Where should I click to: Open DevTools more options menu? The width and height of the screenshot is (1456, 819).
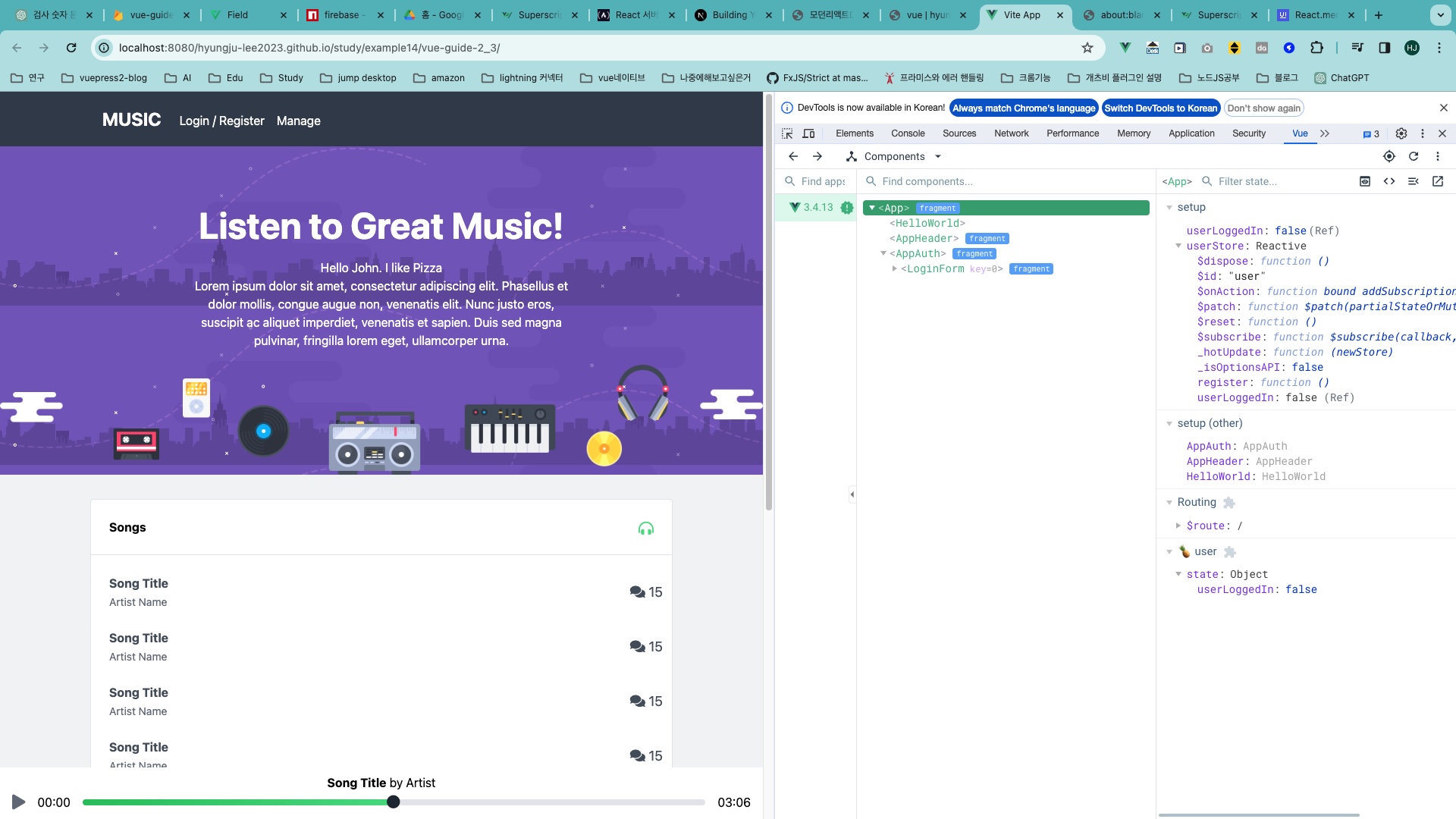pyautogui.click(x=1423, y=133)
